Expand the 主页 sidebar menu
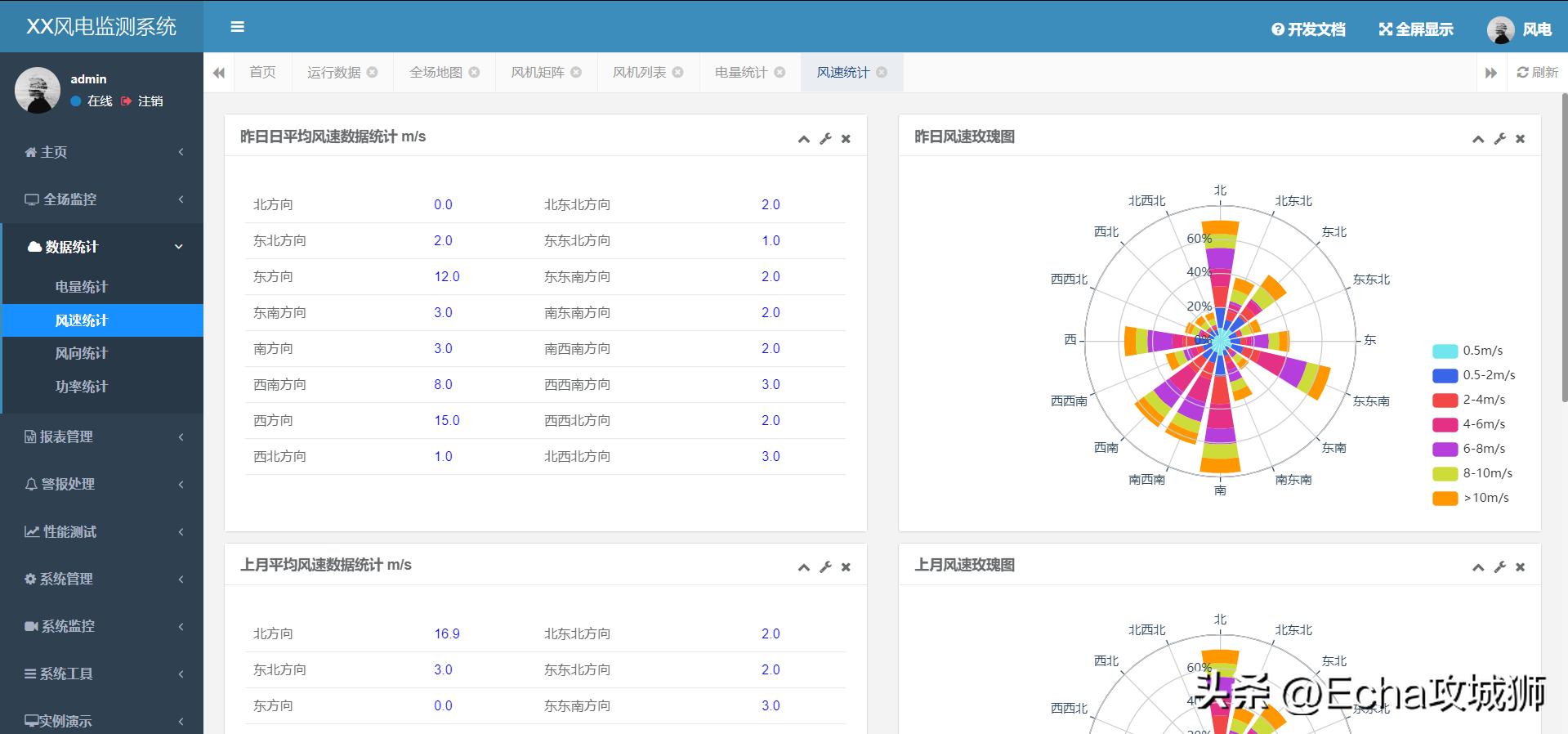 pos(101,152)
